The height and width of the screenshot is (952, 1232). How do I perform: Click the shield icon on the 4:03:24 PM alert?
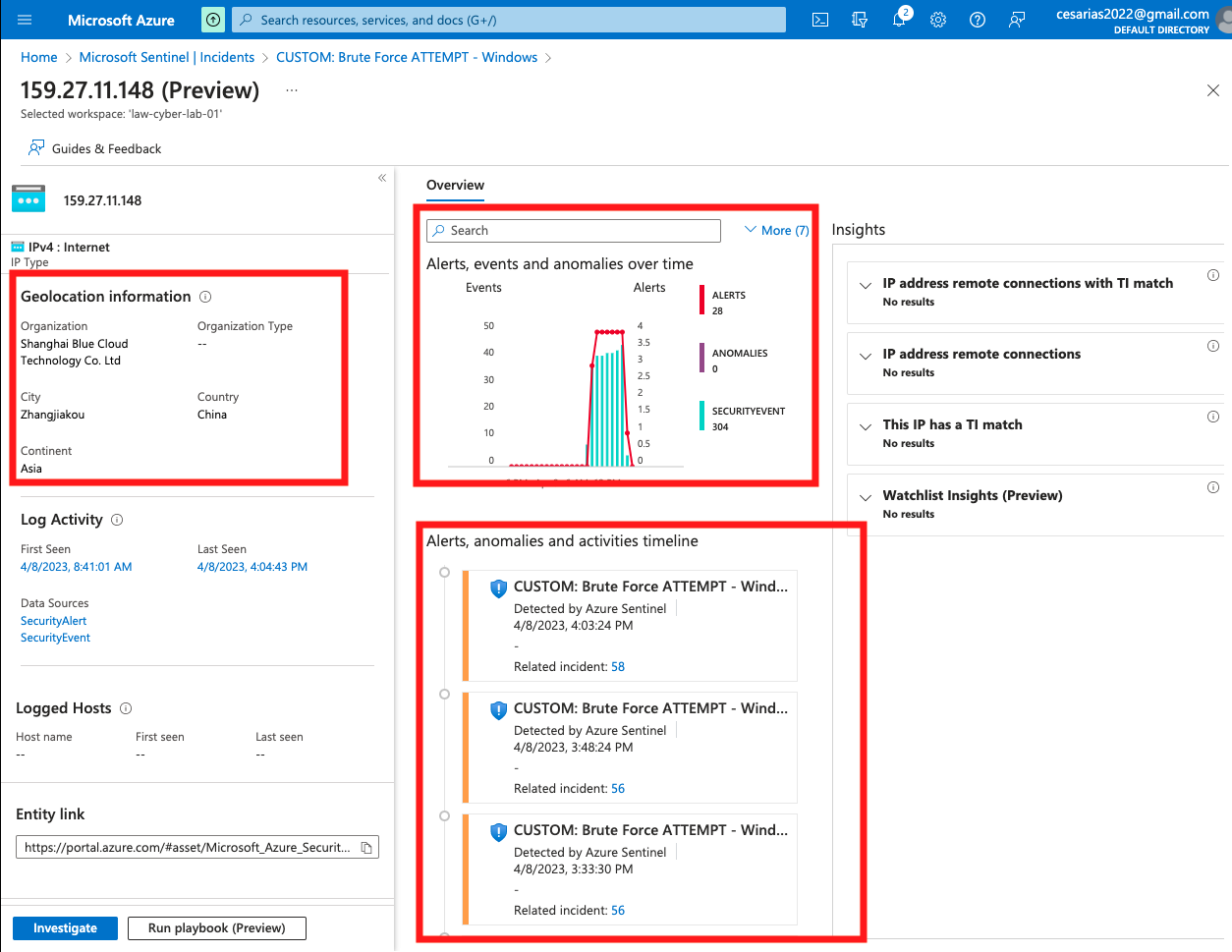coord(498,588)
